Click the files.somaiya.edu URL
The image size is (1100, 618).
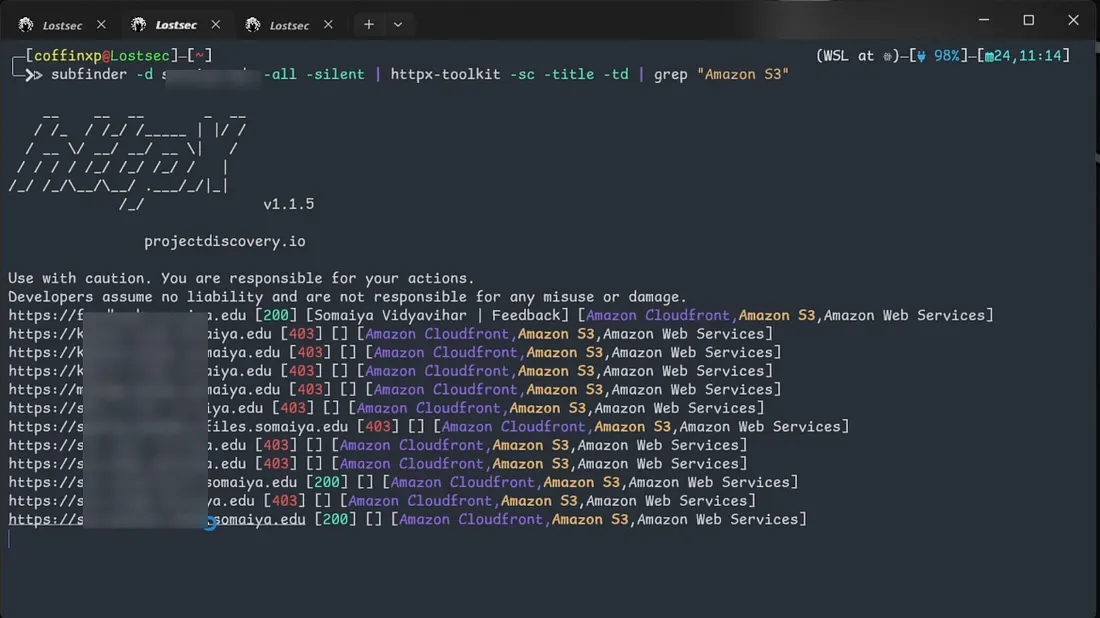point(178,427)
